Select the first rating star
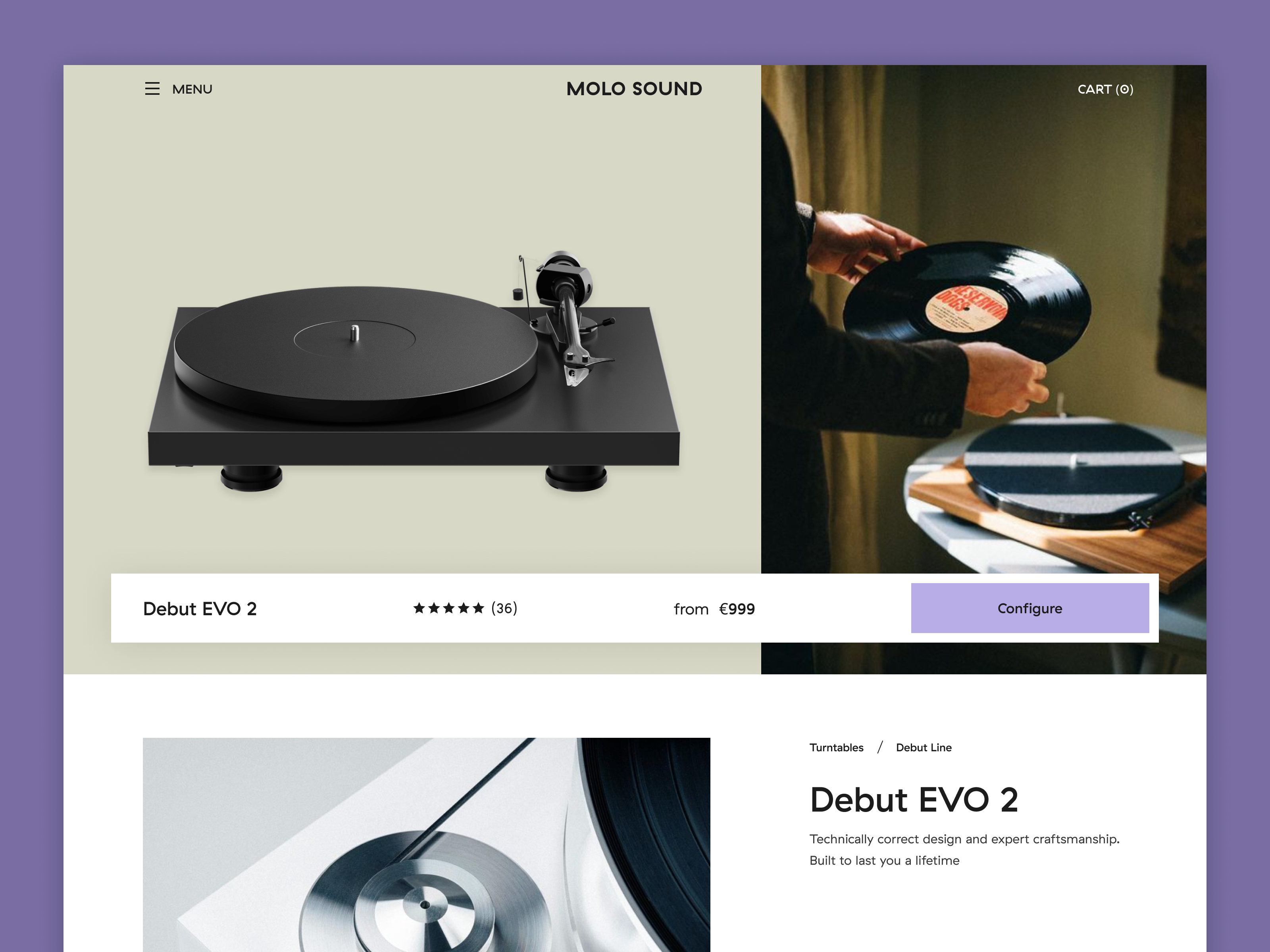The image size is (1270, 952). pyautogui.click(x=419, y=608)
